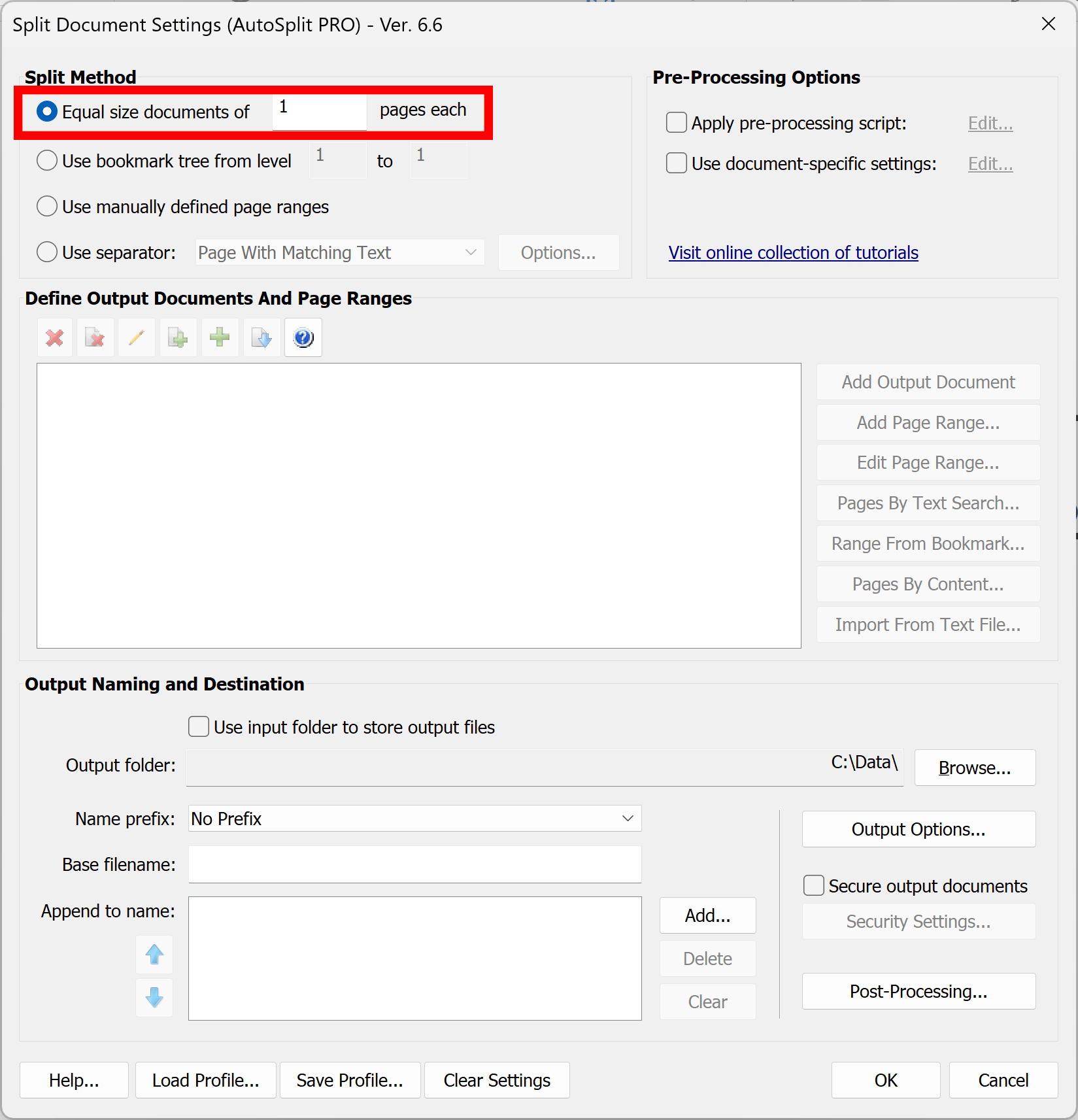Enable Use document-specific settings checkbox

point(677,163)
